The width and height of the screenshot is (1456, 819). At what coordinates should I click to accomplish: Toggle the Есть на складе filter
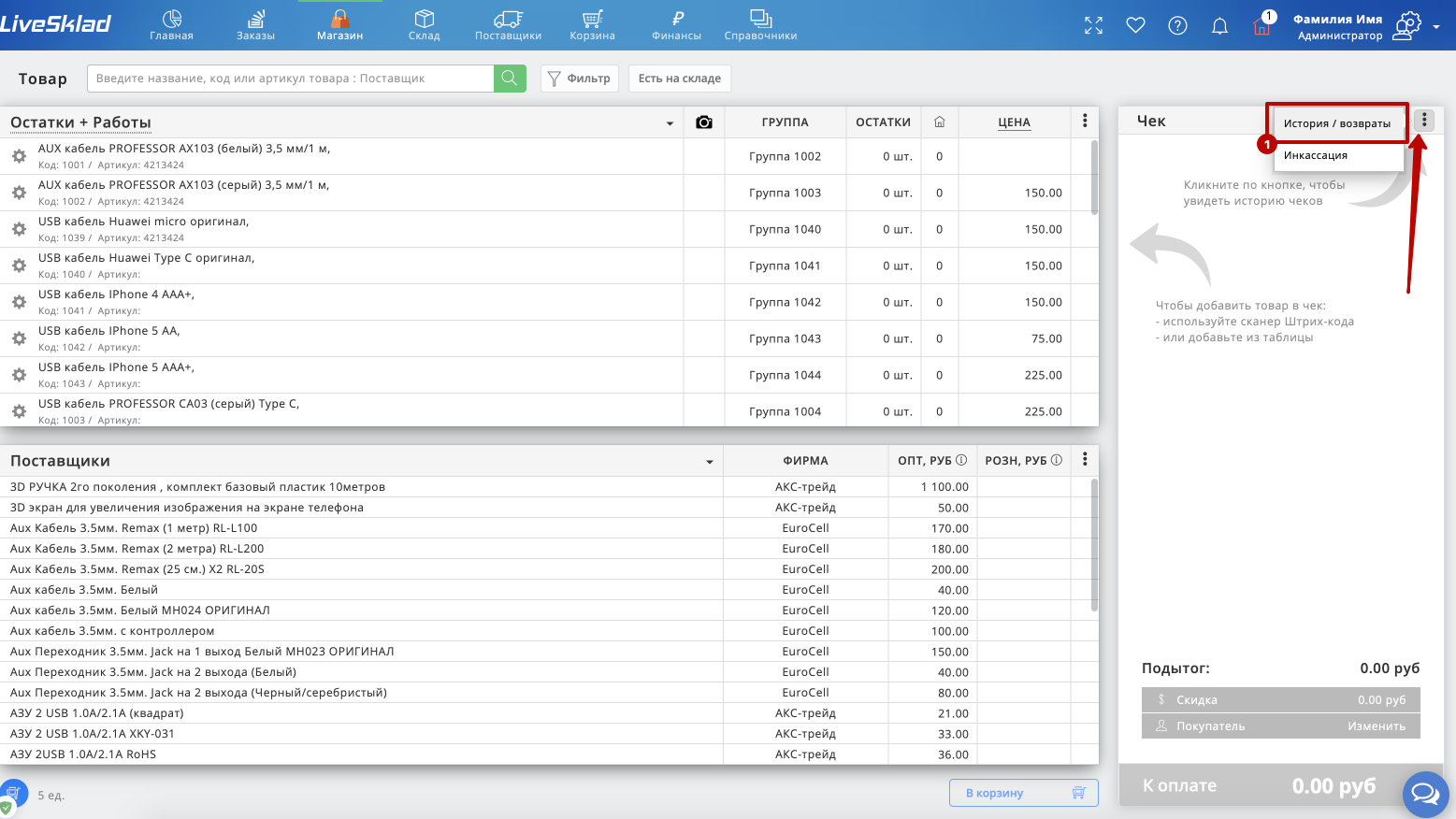(x=680, y=79)
